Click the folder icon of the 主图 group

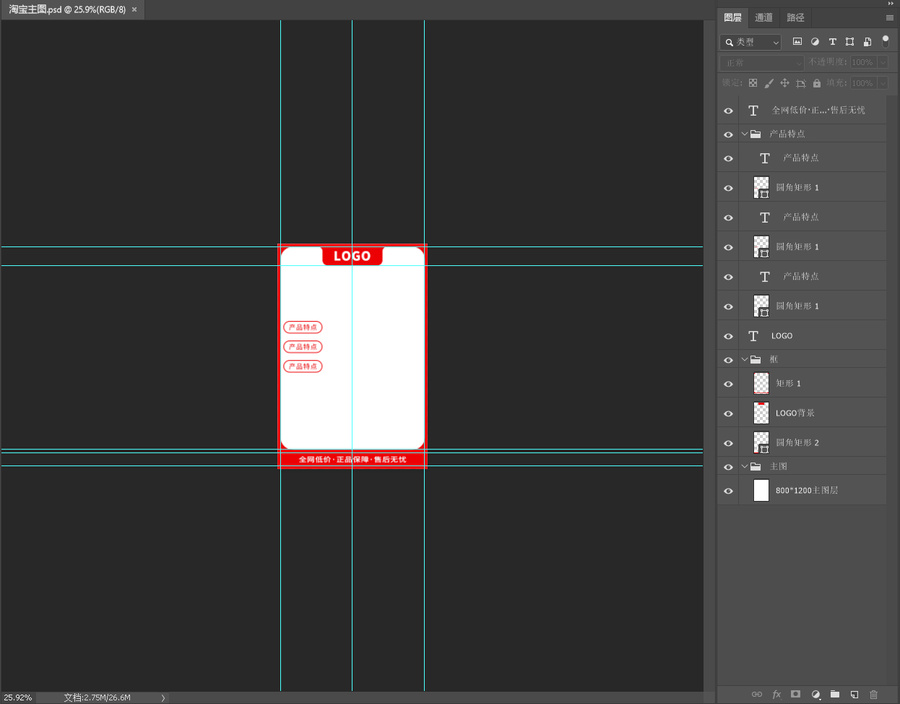pyautogui.click(x=755, y=466)
